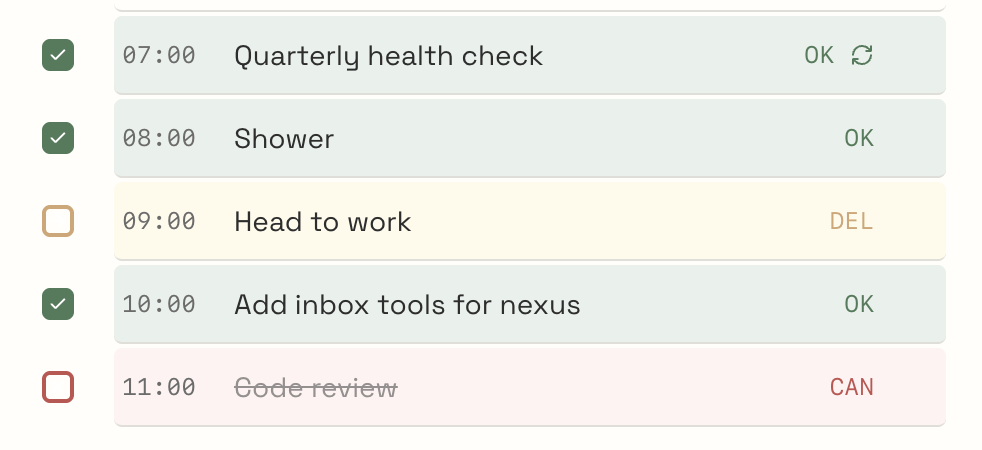The height and width of the screenshot is (450, 982).
Task: Open the Quarterly health check task title
Action: pyautogui.click(x=388, y=56)
